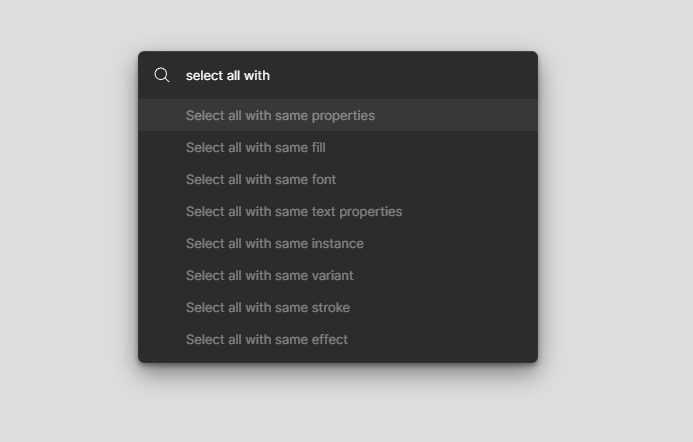693x442 pixels.
Task: Click the magnifying glass search icon
Action: tap(162, 75)
